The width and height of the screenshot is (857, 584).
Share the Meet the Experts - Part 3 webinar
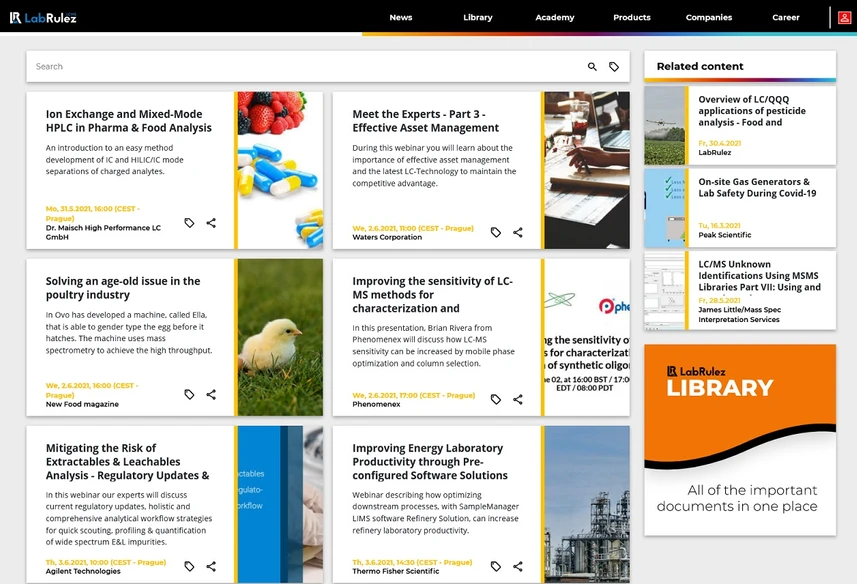tap(518, 231)
